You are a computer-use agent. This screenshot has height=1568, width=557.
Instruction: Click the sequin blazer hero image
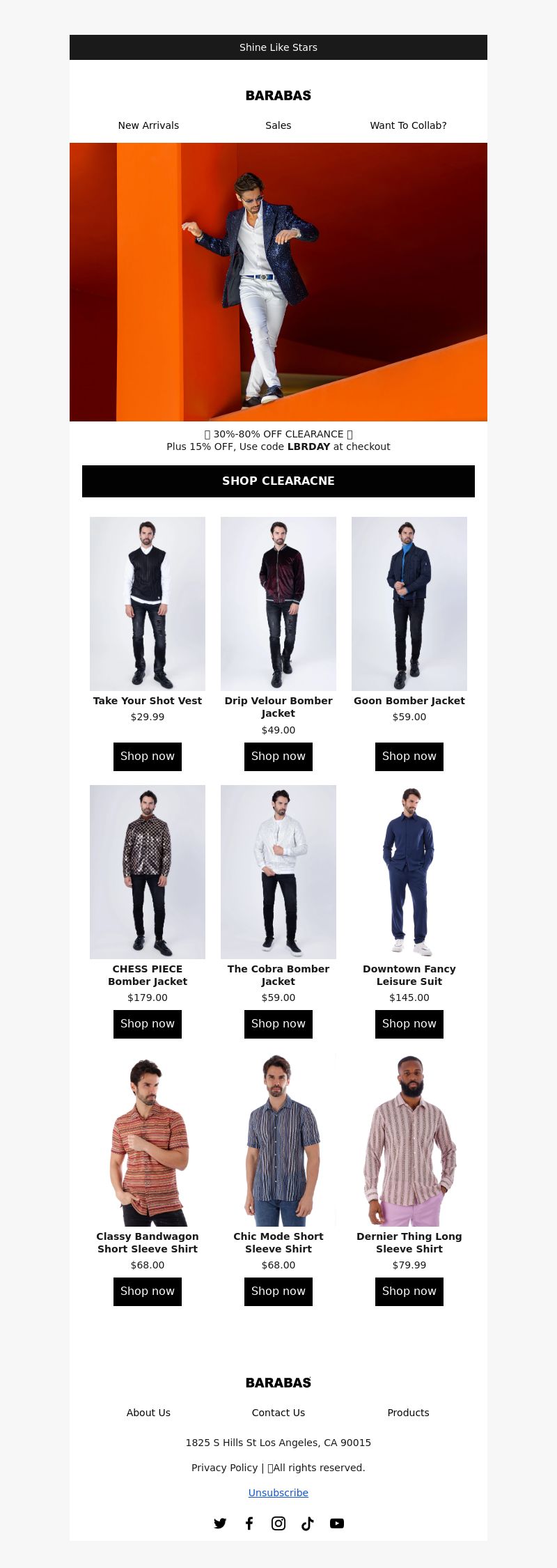pos(278,282)
